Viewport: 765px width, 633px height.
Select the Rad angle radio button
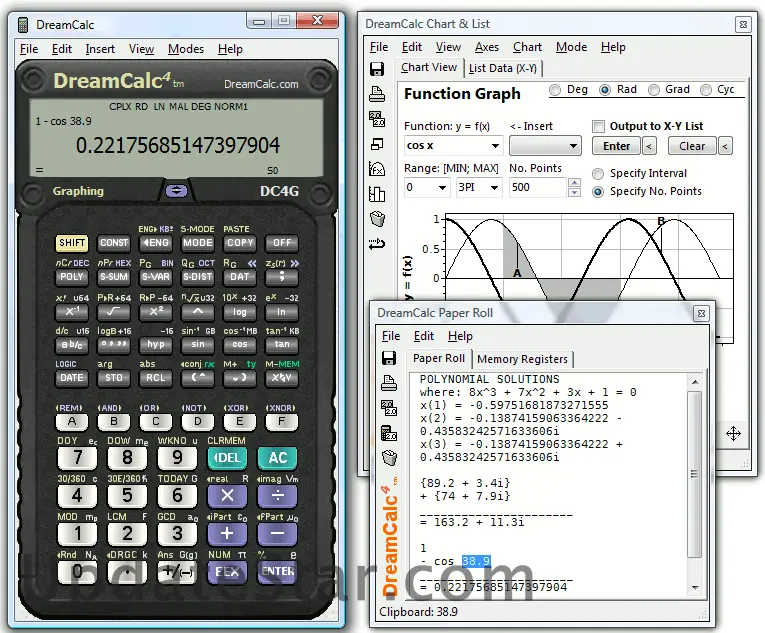click(x=605, y=90)
